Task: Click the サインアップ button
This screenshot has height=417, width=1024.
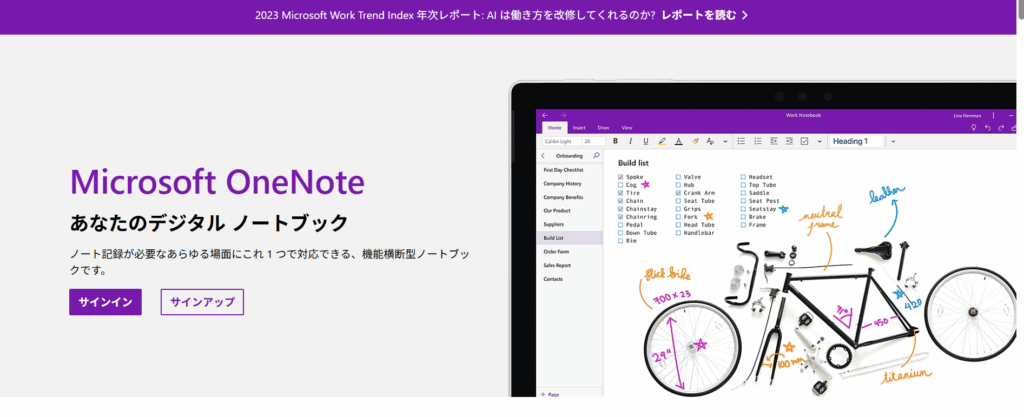Action: click(202, 302)
